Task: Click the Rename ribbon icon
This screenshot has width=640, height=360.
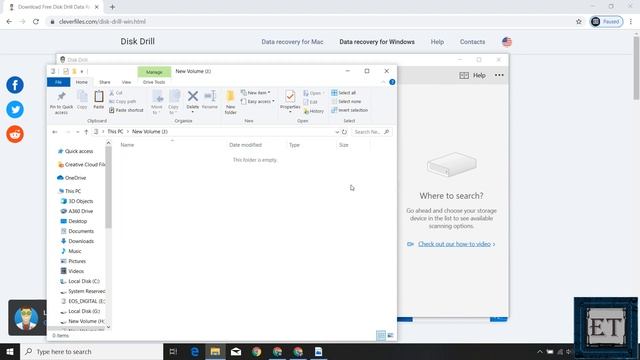Action: point(210,100)
